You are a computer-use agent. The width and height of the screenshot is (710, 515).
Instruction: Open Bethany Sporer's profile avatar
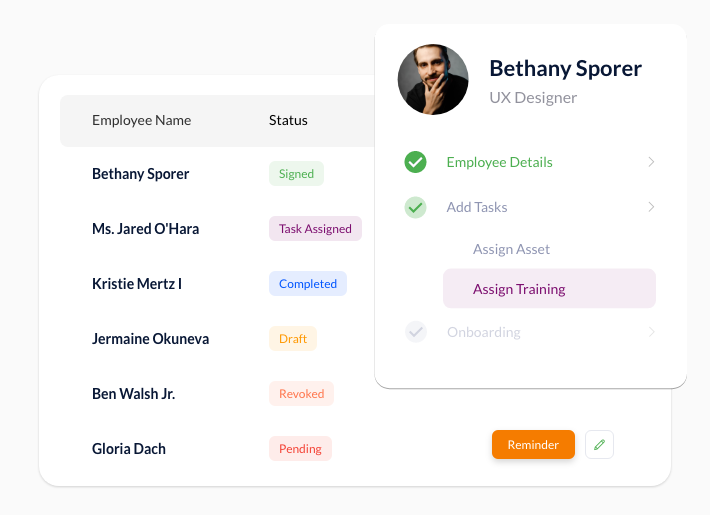433,79
